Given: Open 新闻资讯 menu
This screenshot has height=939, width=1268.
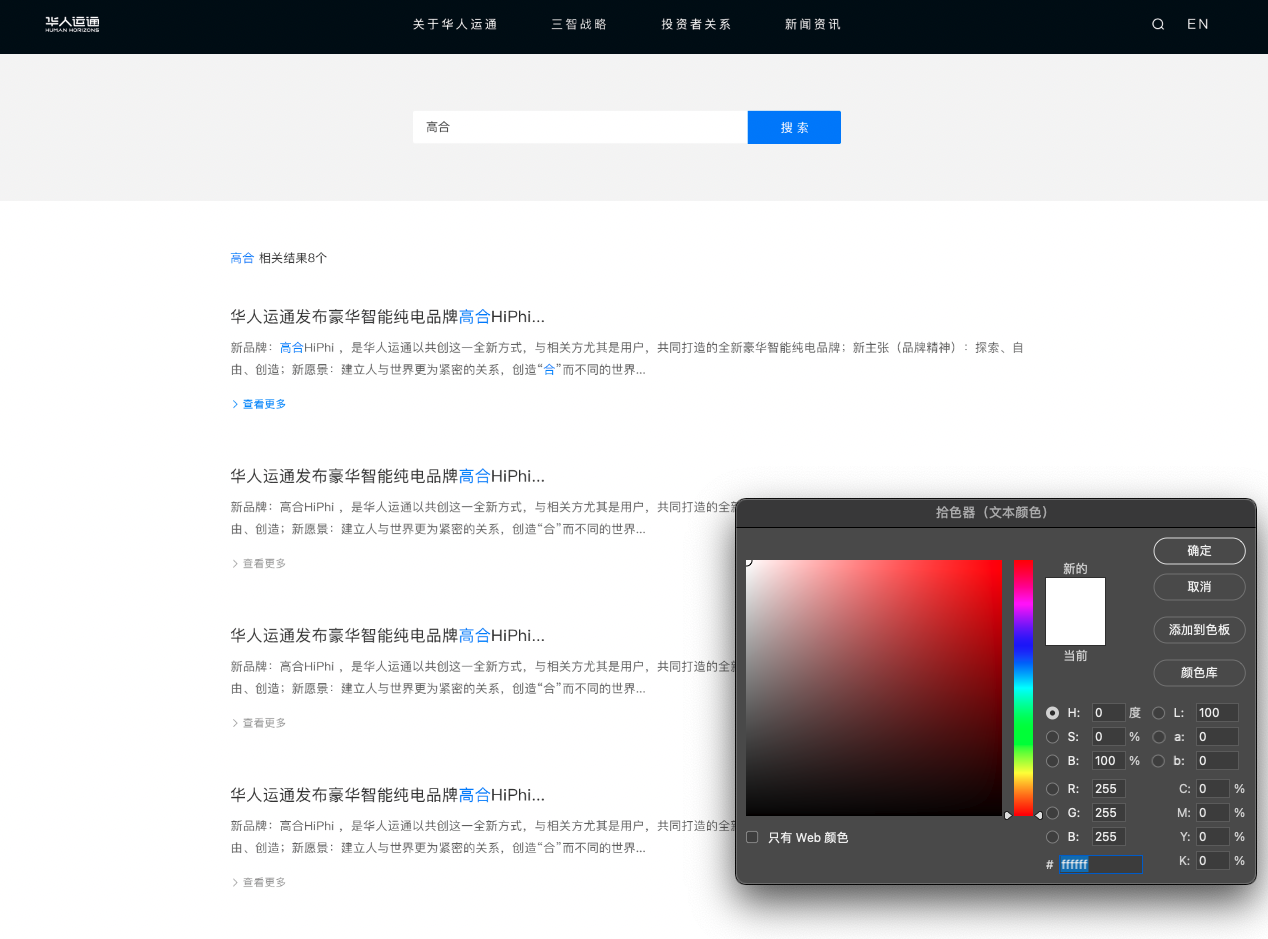Looking at the screenshot, I should coord(813,24).
